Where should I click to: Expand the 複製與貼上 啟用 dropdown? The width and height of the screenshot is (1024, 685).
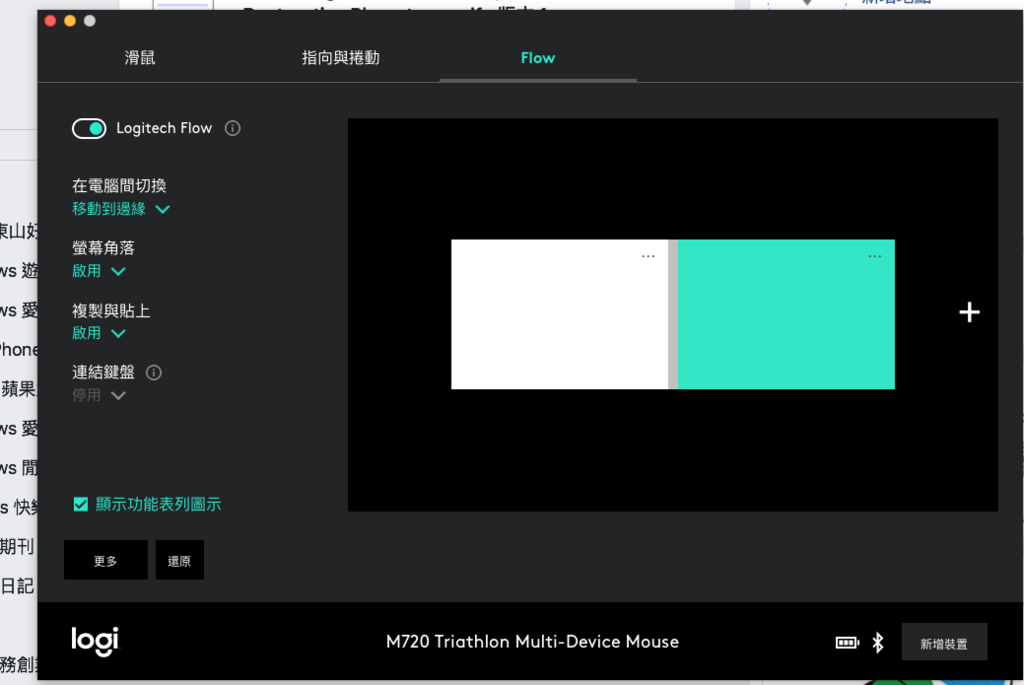99,333
